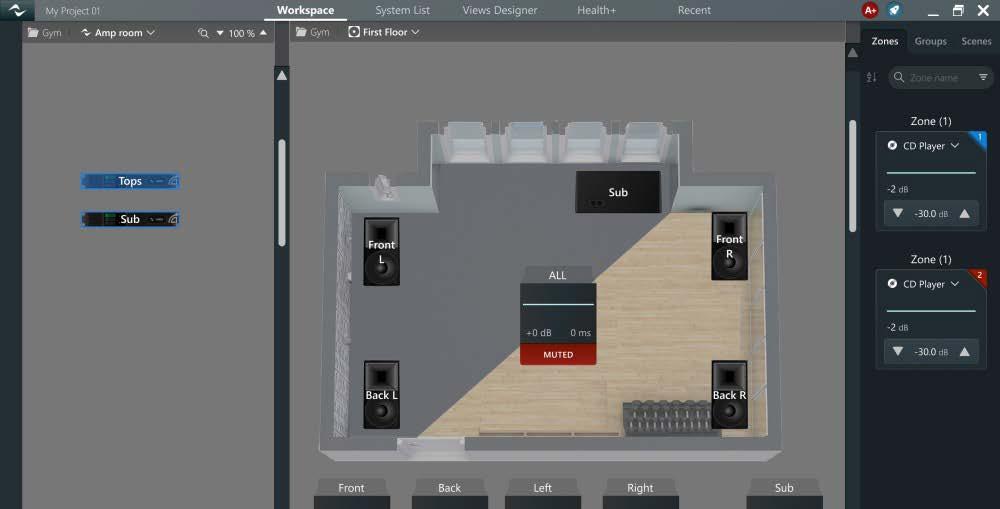Open the Health+ tab
Screen dimensions: 1000x509
coord(596,10)
